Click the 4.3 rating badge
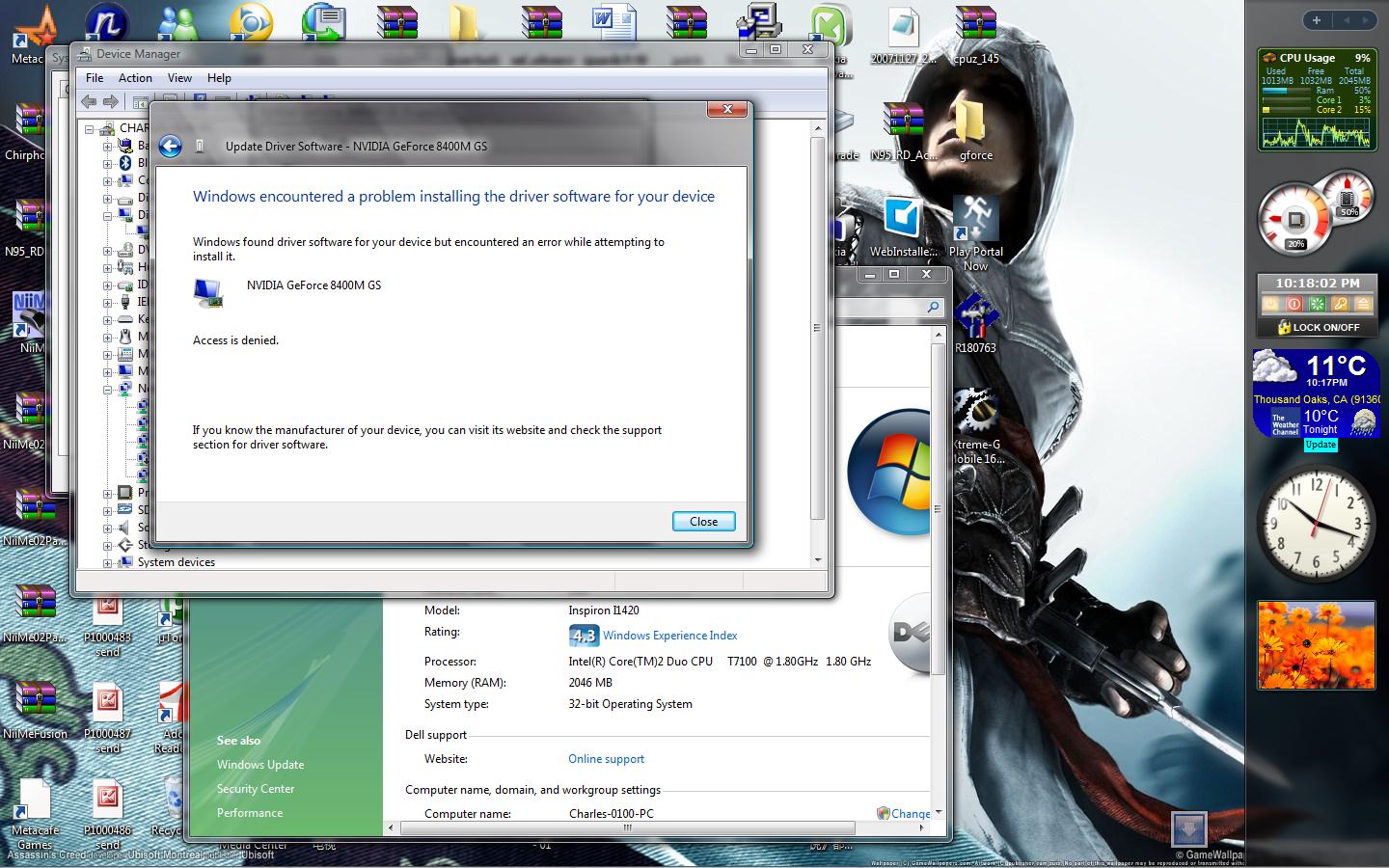The height and width of the screenshot is (868, 1389). [584, 636]
